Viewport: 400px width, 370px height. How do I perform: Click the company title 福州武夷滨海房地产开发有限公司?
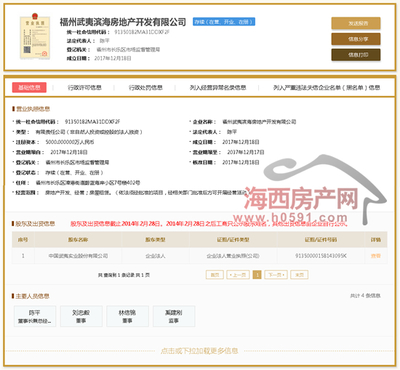click(123, 22)
